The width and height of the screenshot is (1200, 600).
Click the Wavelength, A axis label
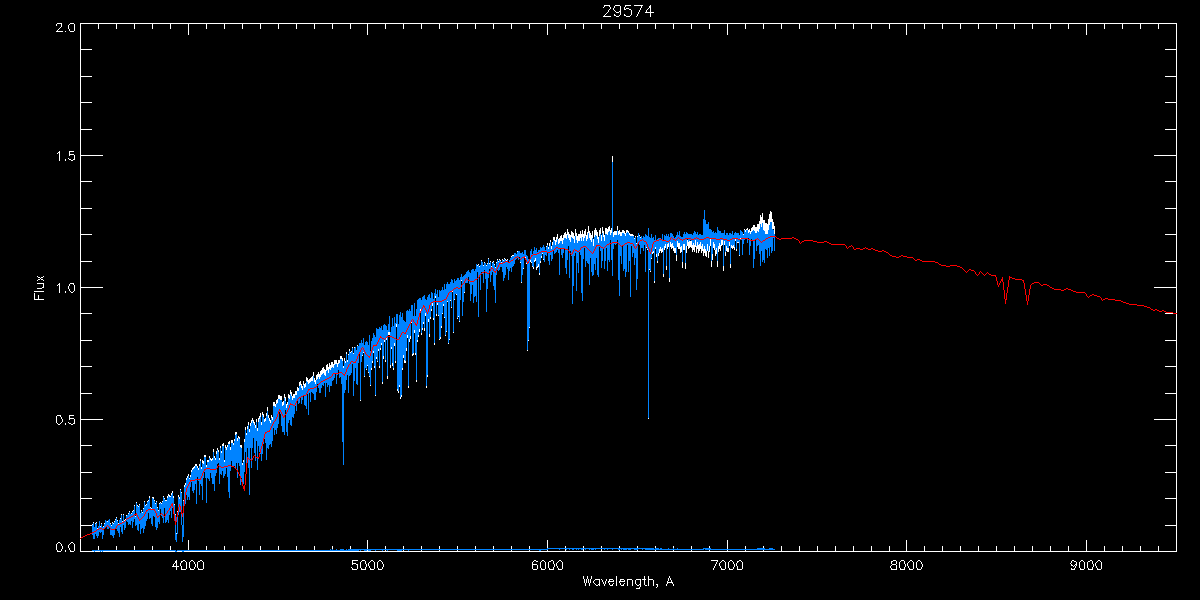[628, 581]
